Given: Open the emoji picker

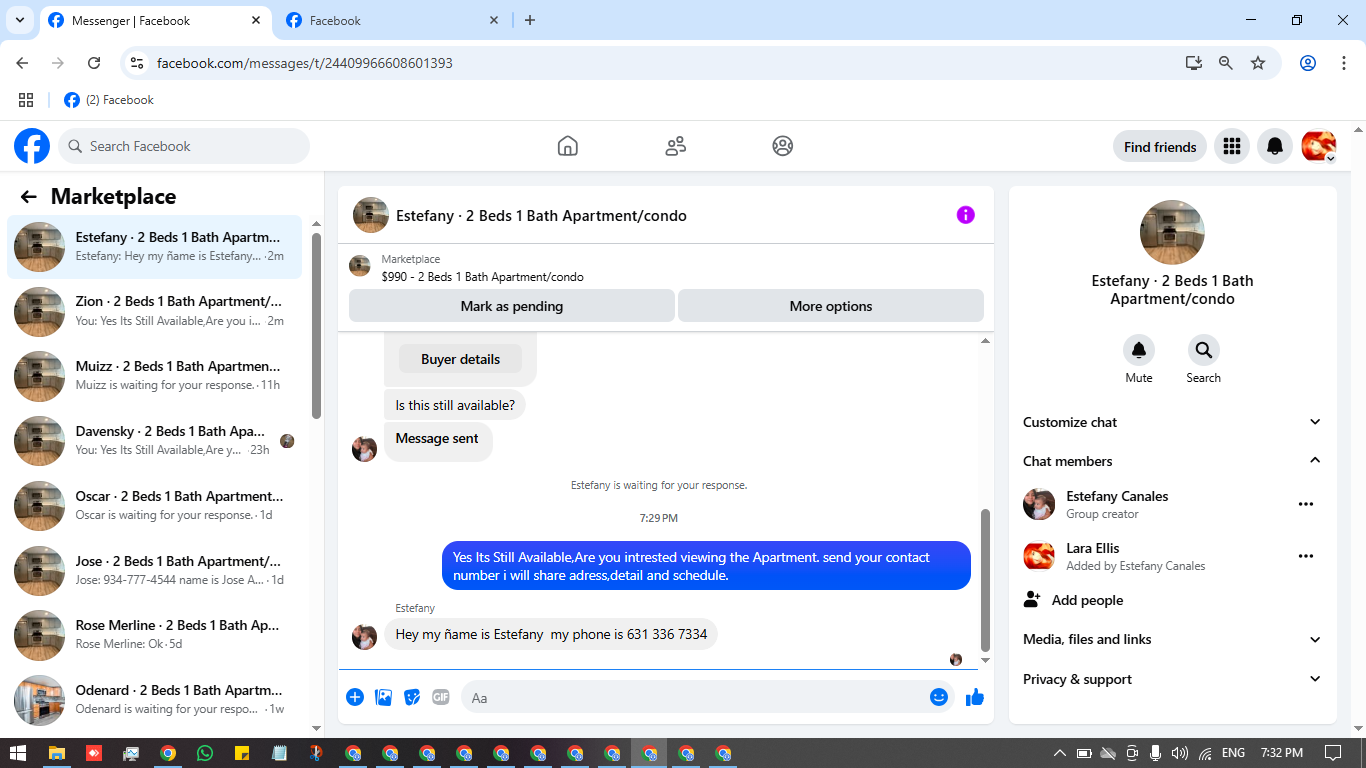Looking at the screenshot, I should [939, 697].
